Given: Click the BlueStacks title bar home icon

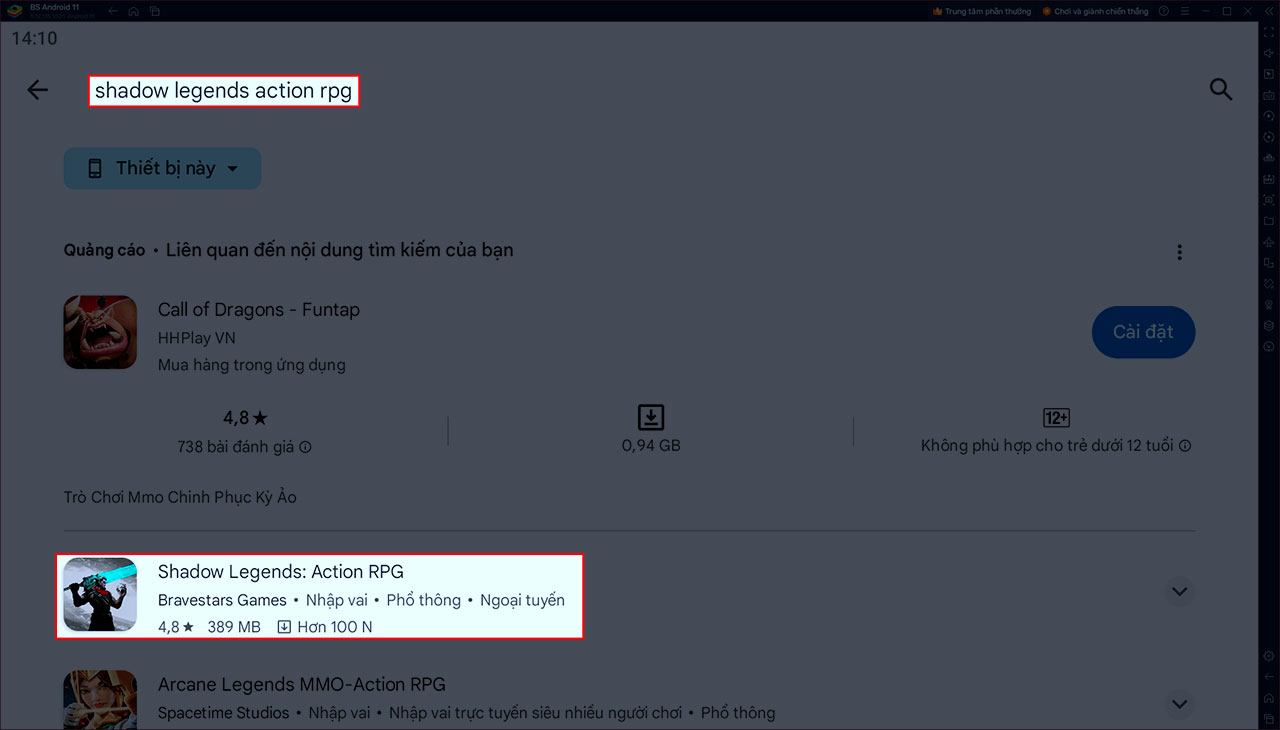Looking at the screenshot, I should point(133,11).
